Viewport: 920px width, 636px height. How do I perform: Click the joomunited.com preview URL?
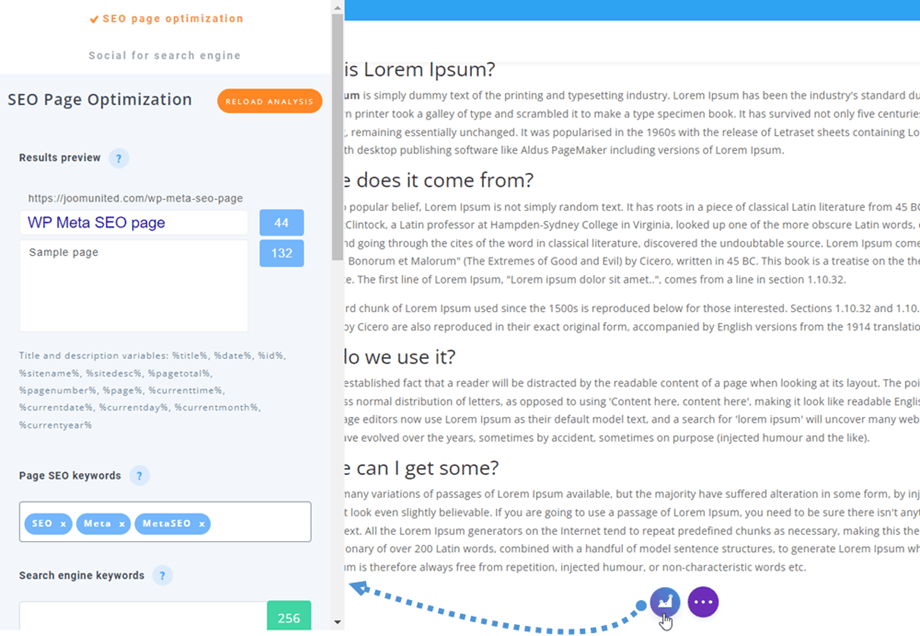click(135, 198)
